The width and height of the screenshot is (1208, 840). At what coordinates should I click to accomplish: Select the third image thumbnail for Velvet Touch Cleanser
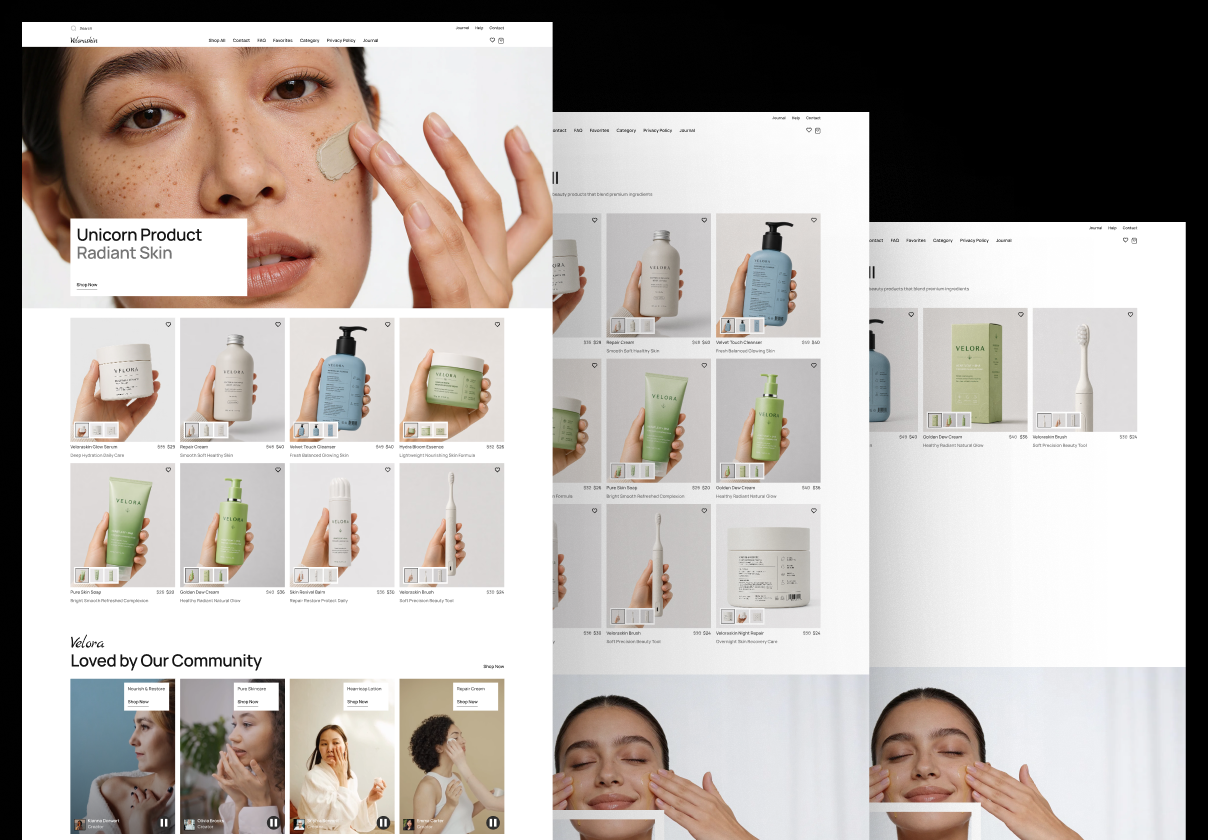(329, 430)
